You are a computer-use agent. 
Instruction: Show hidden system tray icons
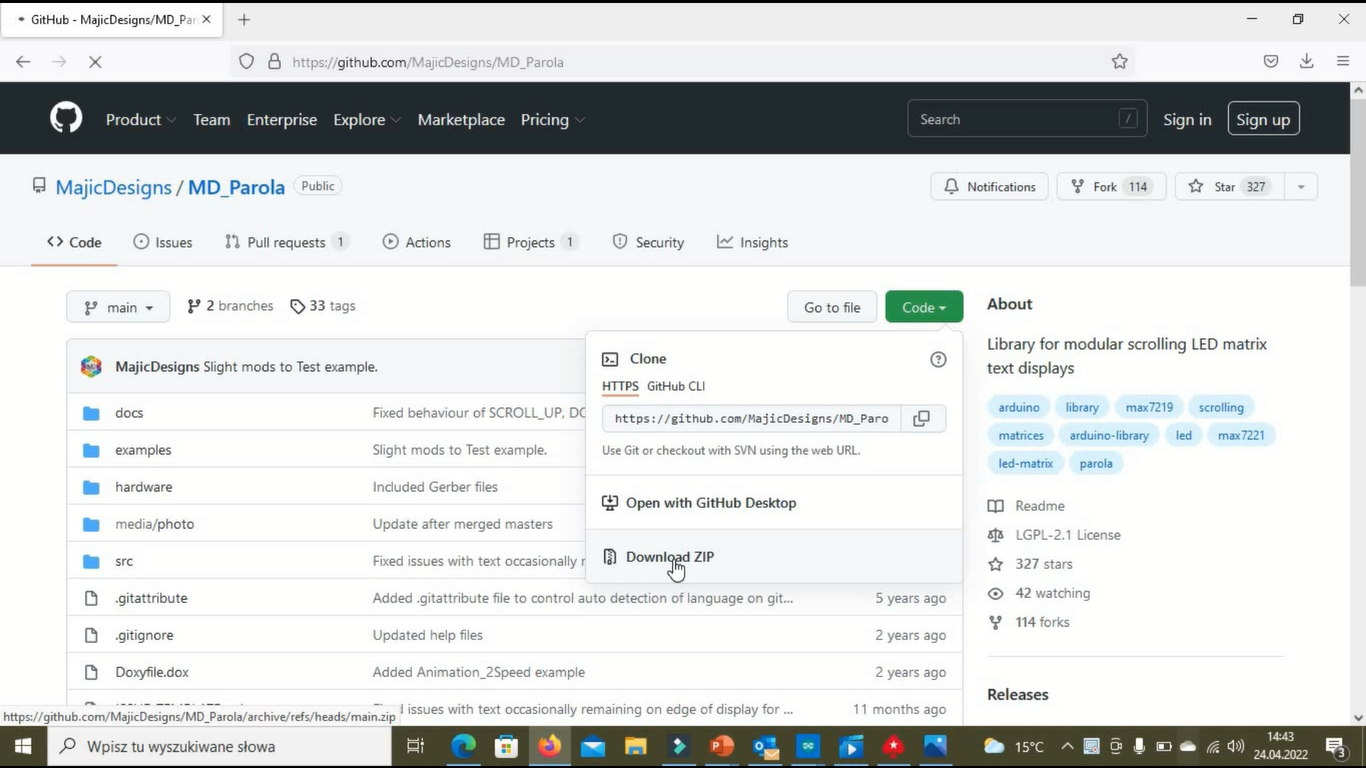(1067, 747)
